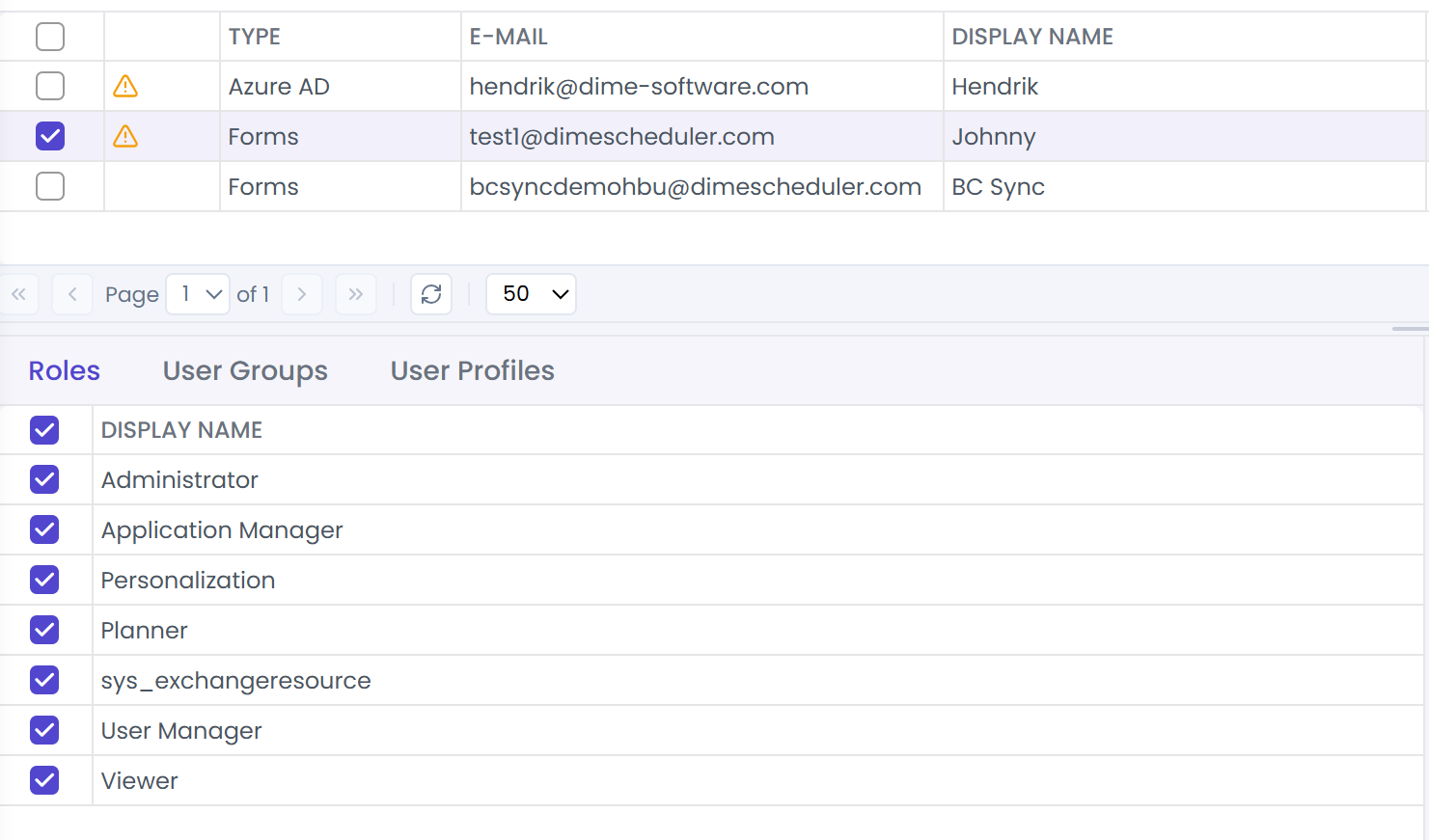Uncheck the Personalization role
This screenshot has width=1429, height=840.
click(44, 581)
